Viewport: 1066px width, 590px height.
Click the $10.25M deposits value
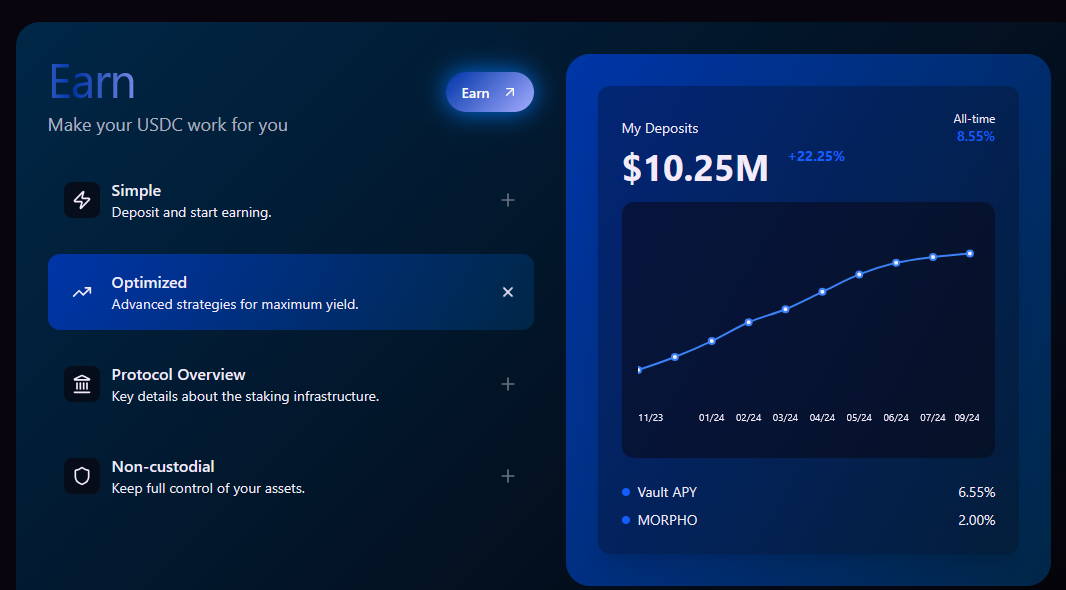coord(695,168)
